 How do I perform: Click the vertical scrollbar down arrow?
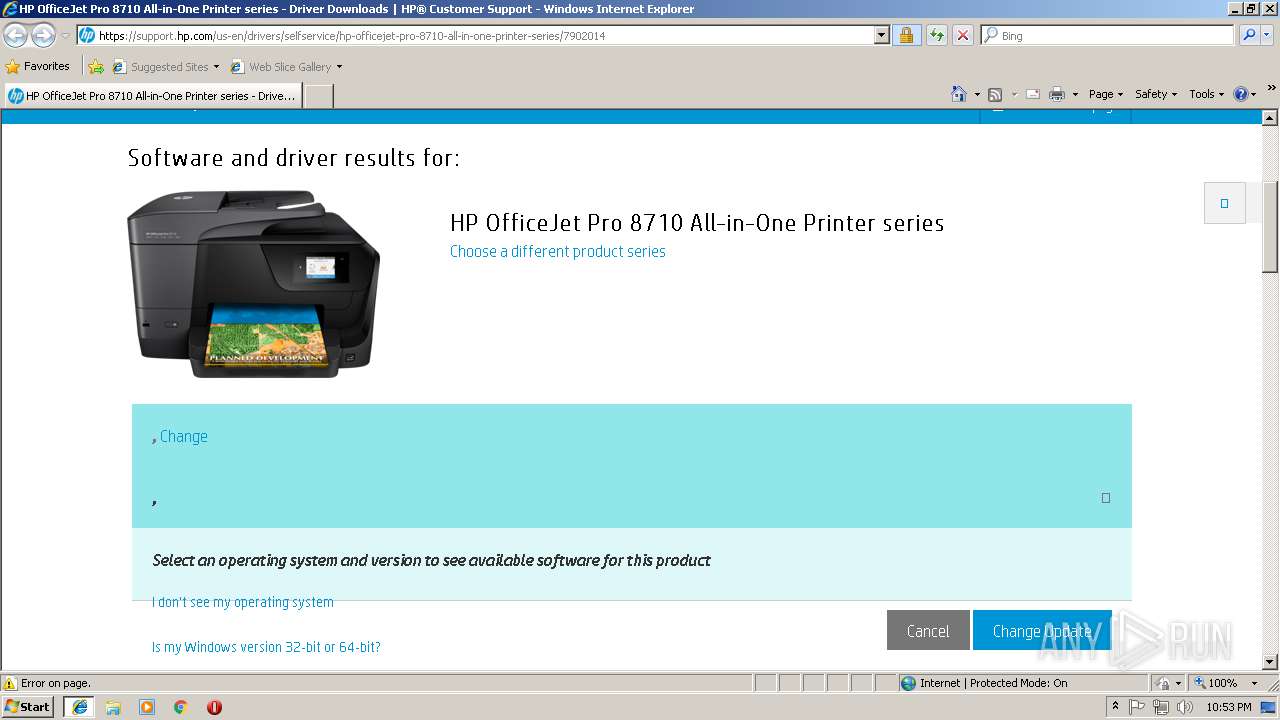(x=1270, y=661)
